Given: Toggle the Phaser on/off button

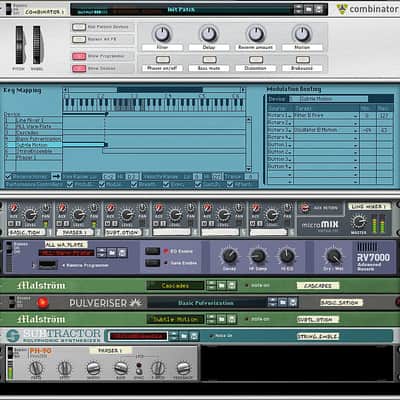Looking at the screenshot, I should (x=163, y=60).
